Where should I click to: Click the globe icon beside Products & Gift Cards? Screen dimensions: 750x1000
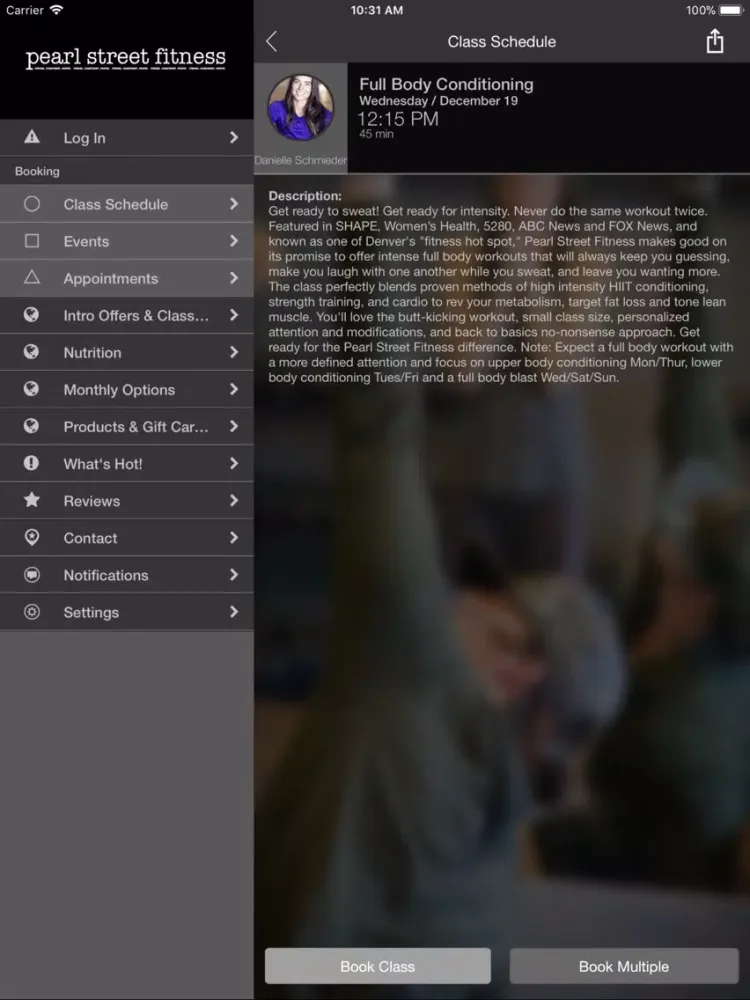pos(31,426)
